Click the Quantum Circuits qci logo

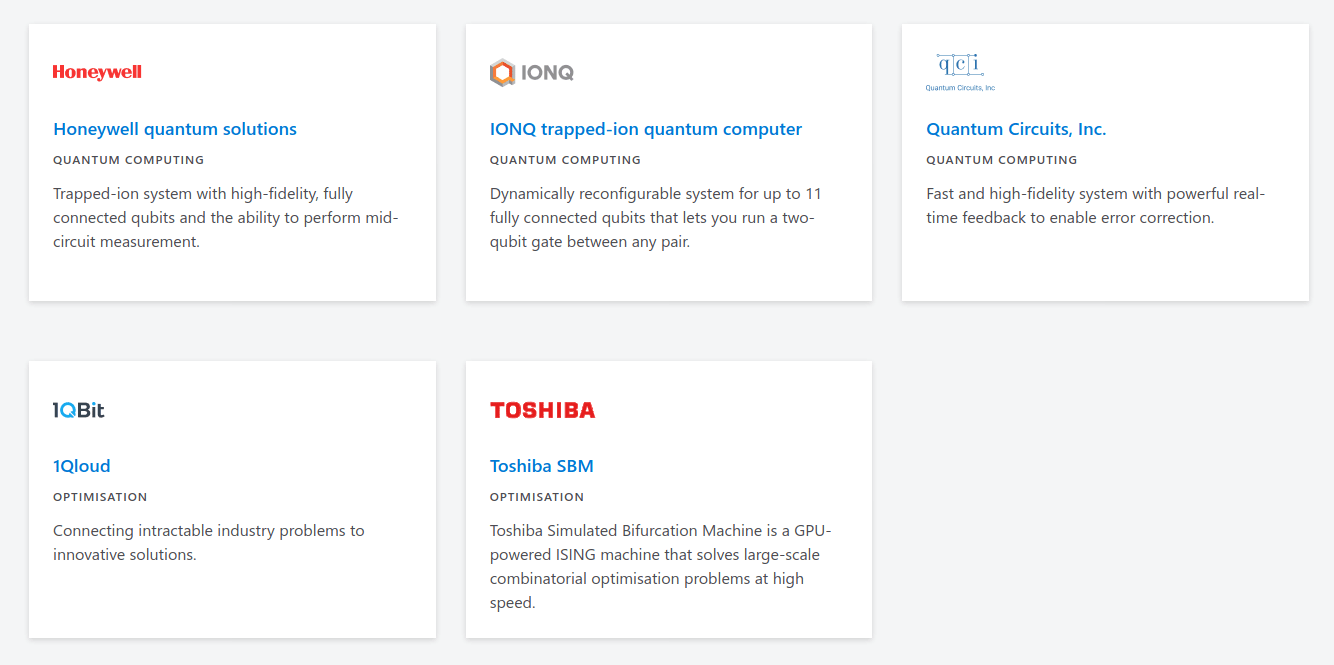click(960, 72)
